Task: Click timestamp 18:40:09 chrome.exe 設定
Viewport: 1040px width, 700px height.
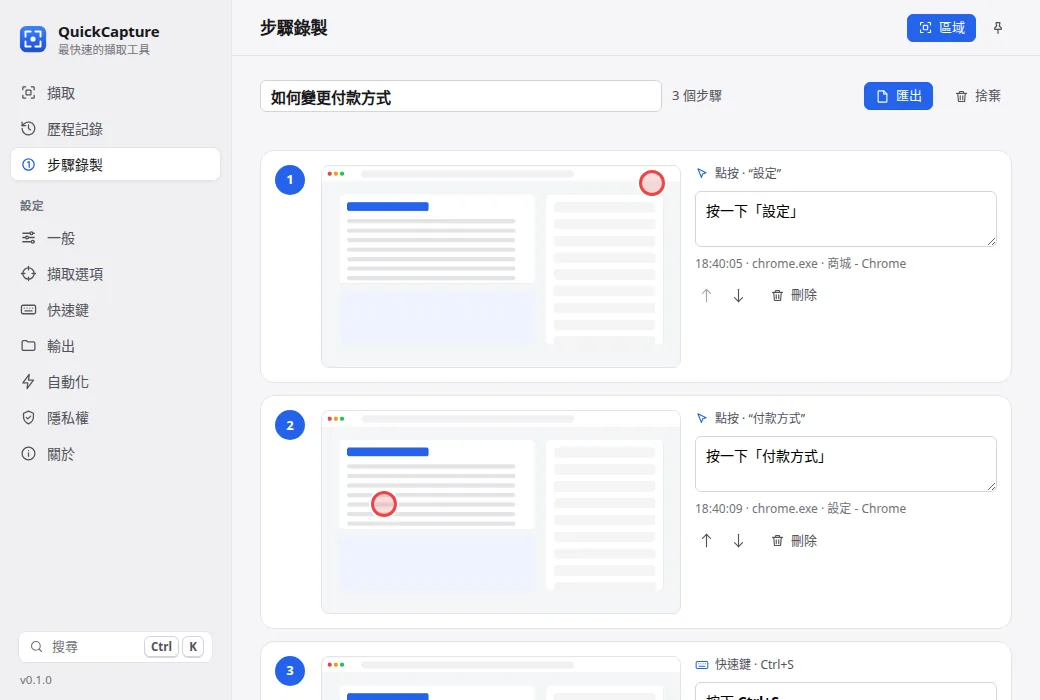Action: (x=801, y=508)
